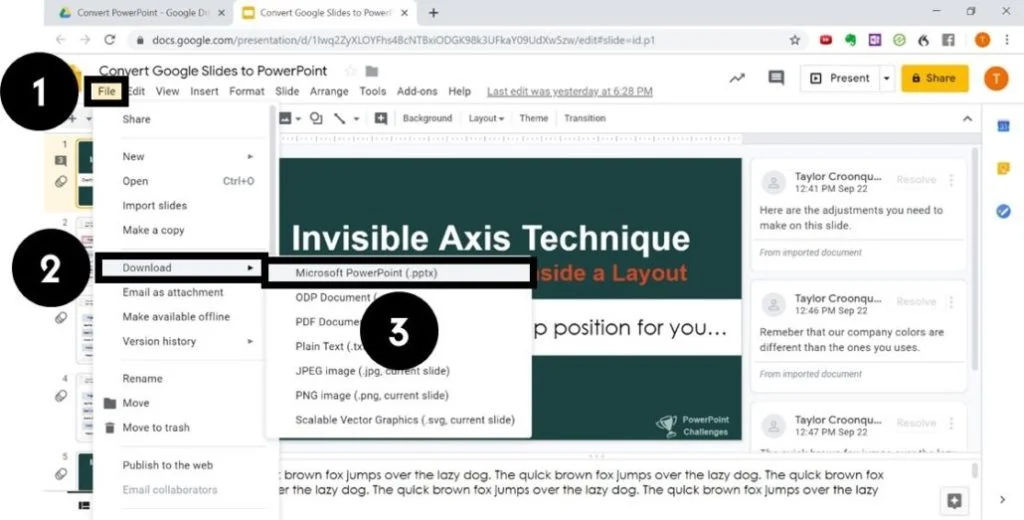Reload the current page
The width and height of the screenshot is (1024, 520).
coord(110,40)
